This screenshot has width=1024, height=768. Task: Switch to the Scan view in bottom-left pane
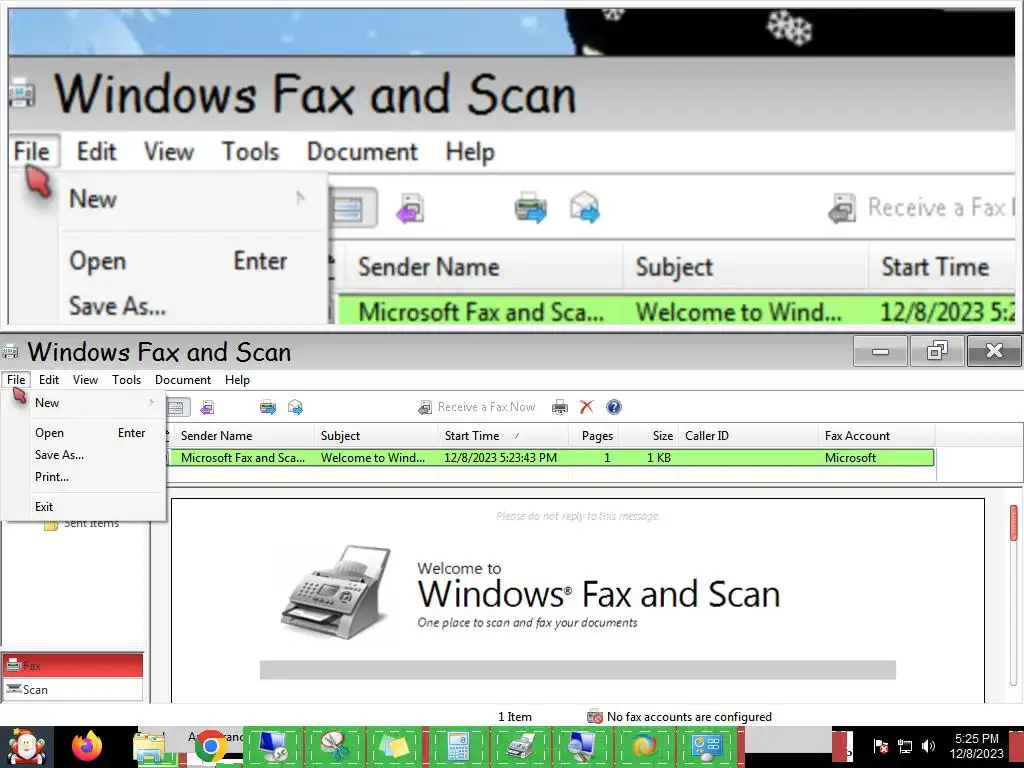(x=73, y=690)
